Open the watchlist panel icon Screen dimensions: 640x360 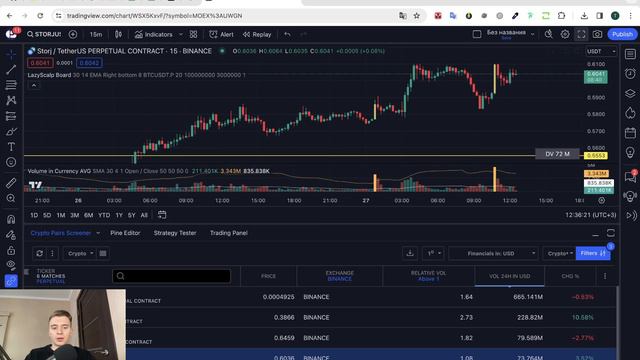coord(630,54)
